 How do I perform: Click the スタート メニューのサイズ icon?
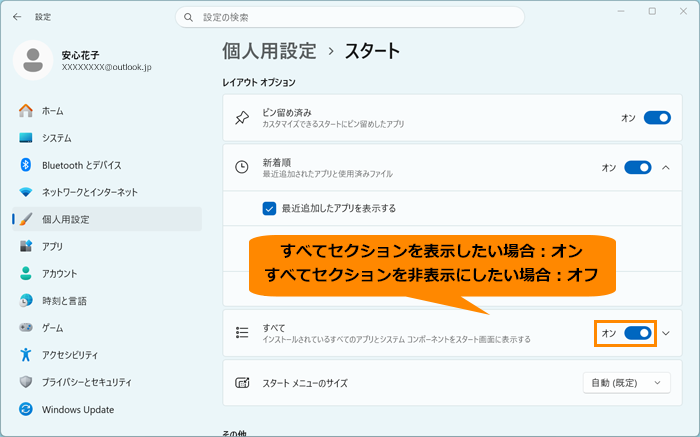(x=242, y=383)
